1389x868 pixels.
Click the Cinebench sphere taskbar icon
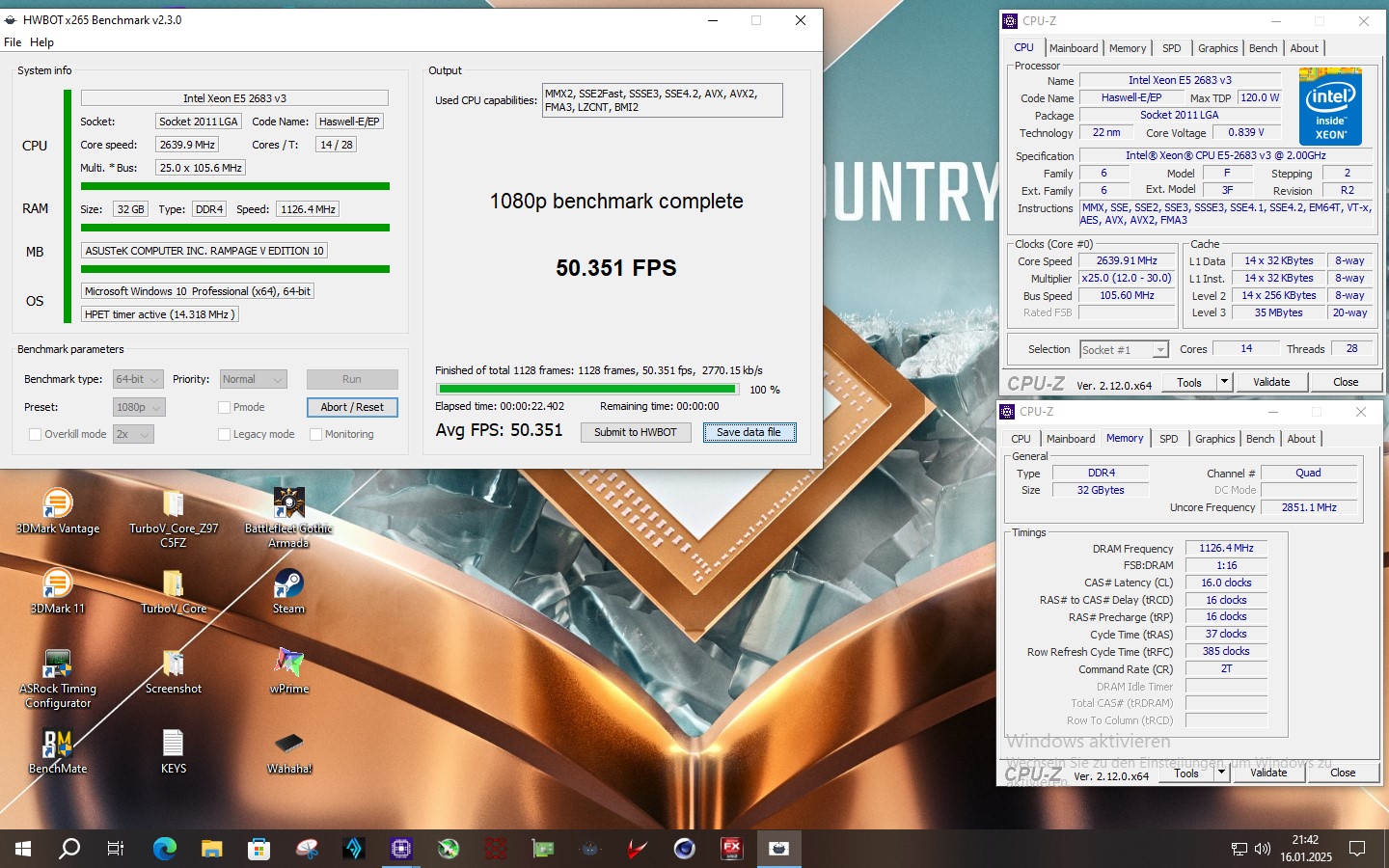[x=685, y=849]
